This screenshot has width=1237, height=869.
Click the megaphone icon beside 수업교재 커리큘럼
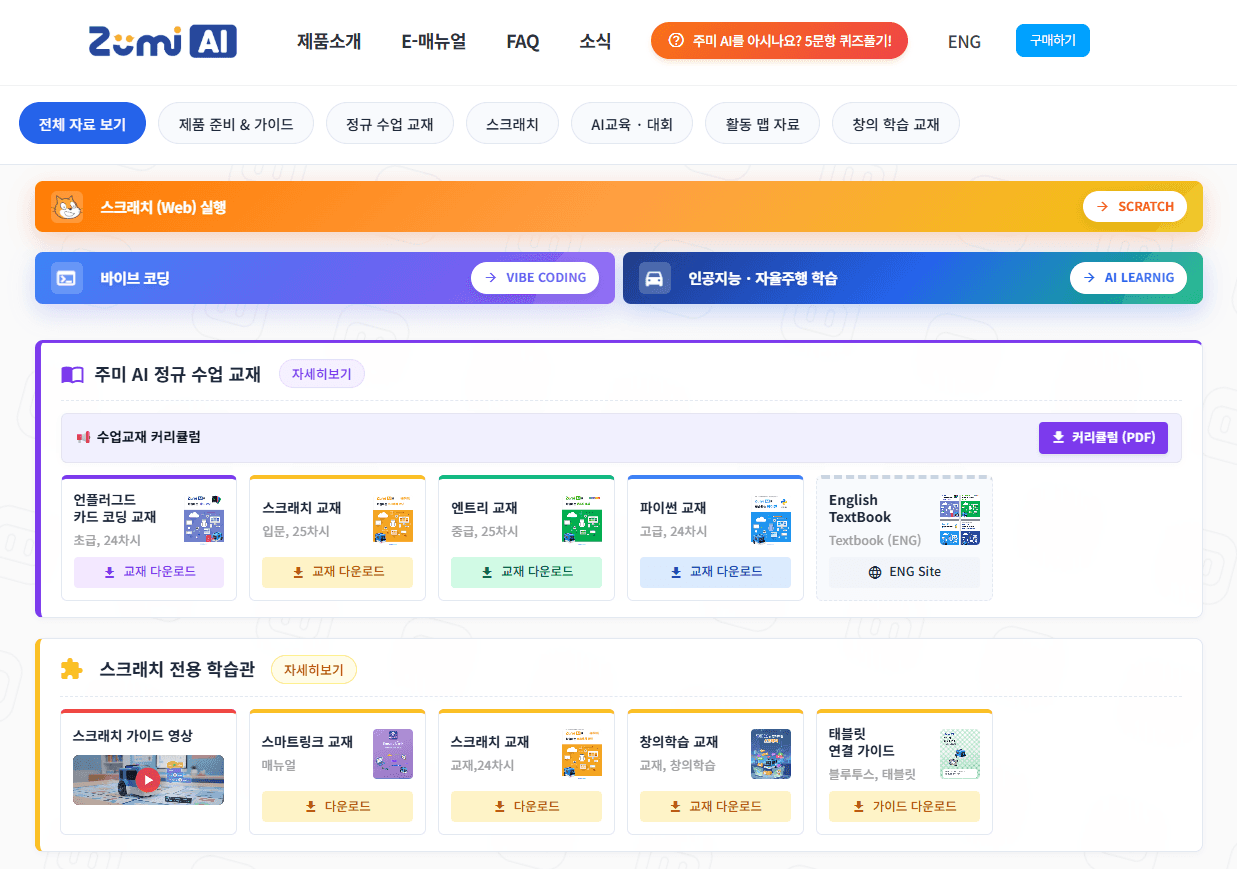pos(83,437)
